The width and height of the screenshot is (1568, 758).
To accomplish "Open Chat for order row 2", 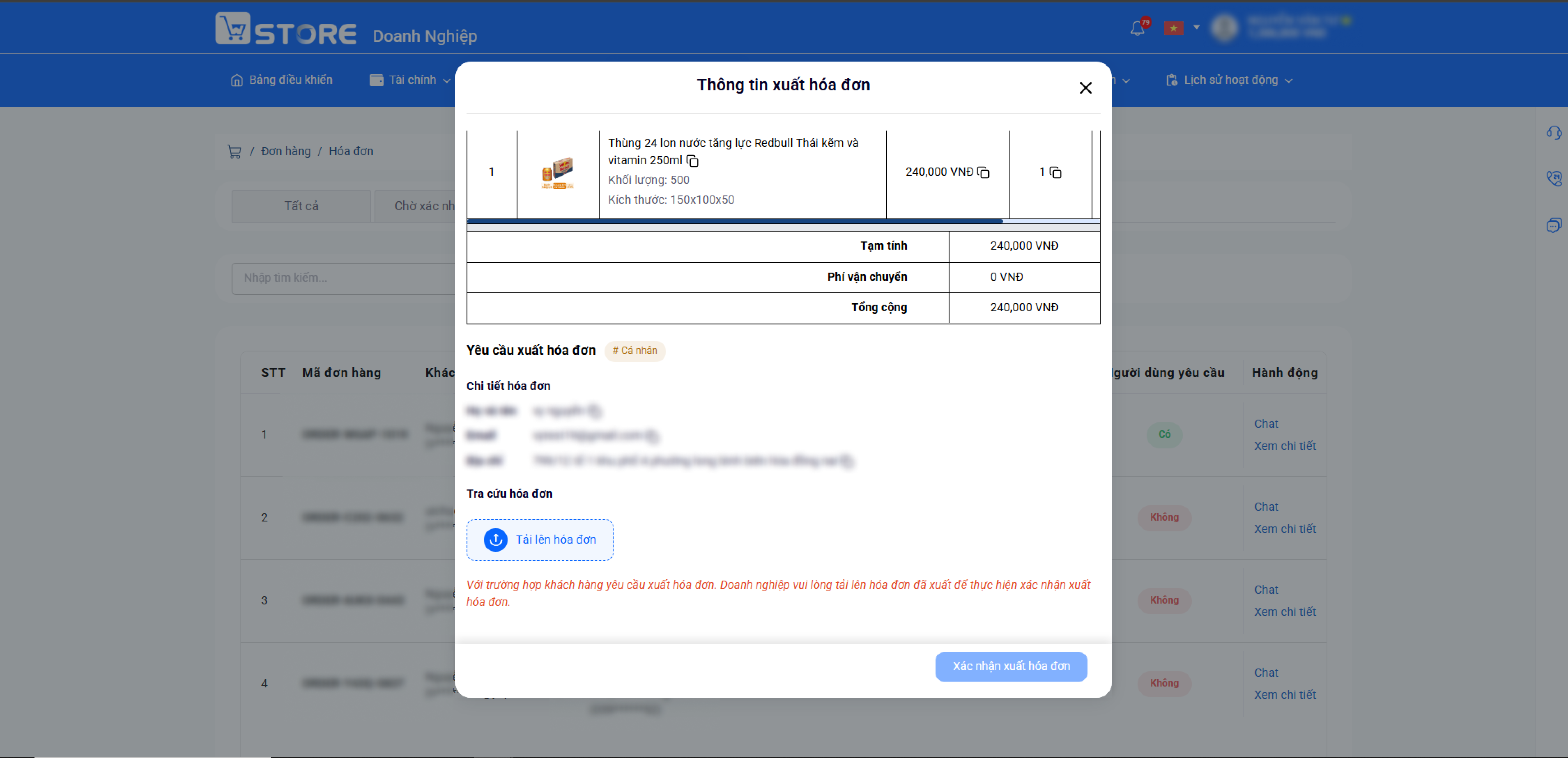I will pyautogui.click(x=1266, y=507).
